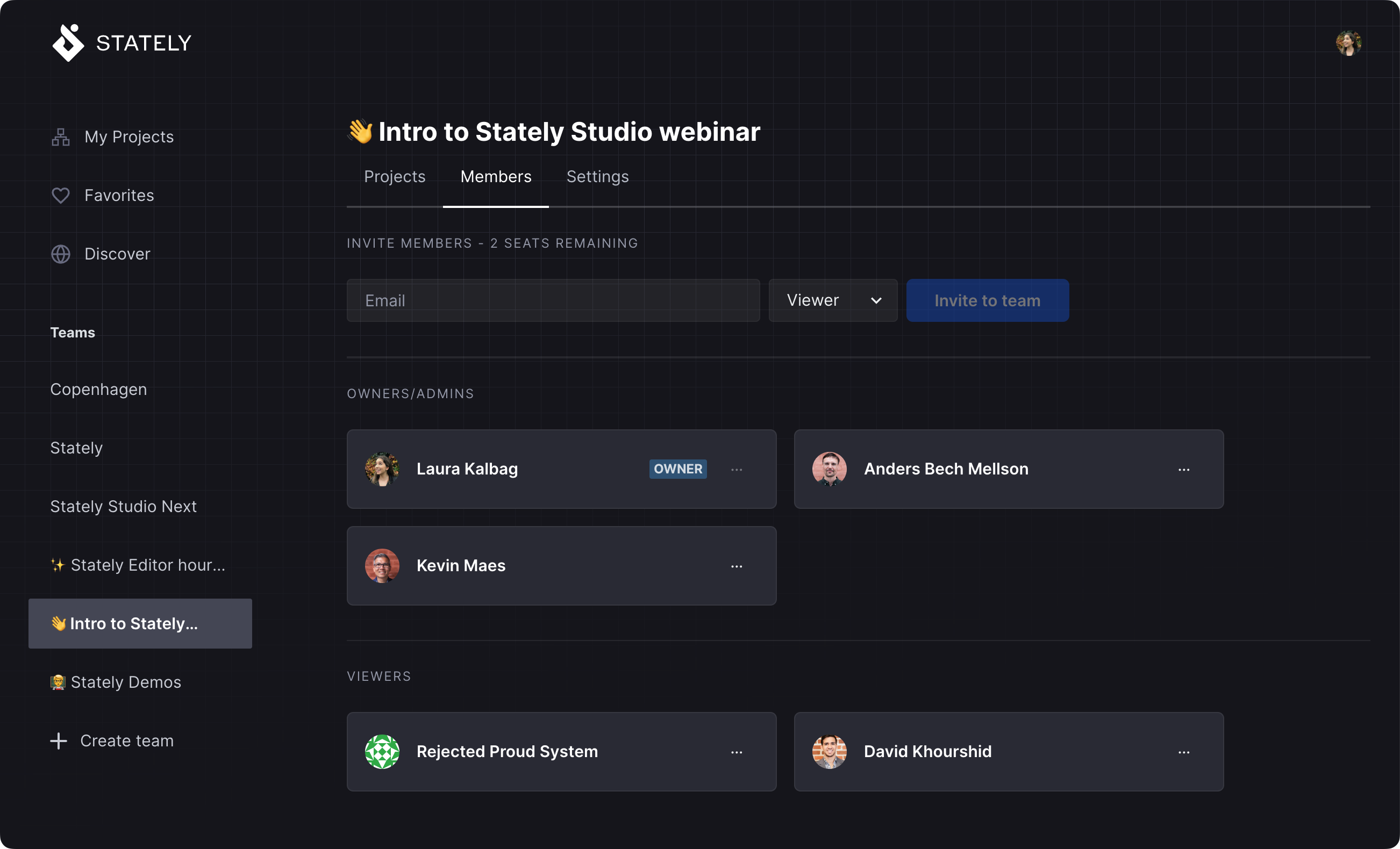Open the Viewer role dropdown
Viewport: 1400px width, 849px height.
click(834, 300)
